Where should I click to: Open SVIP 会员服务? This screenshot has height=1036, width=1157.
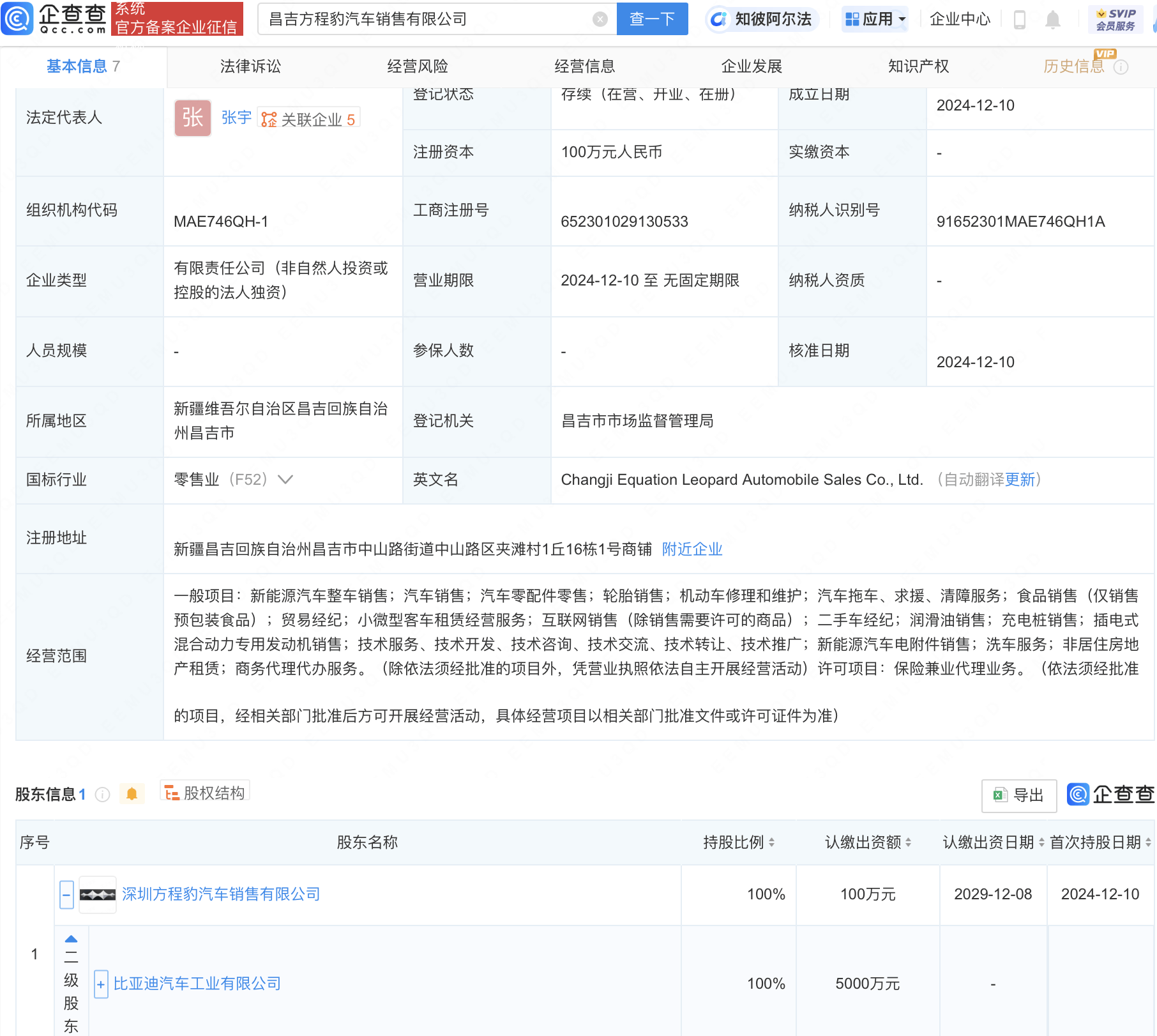click(x=1115, y=20)
